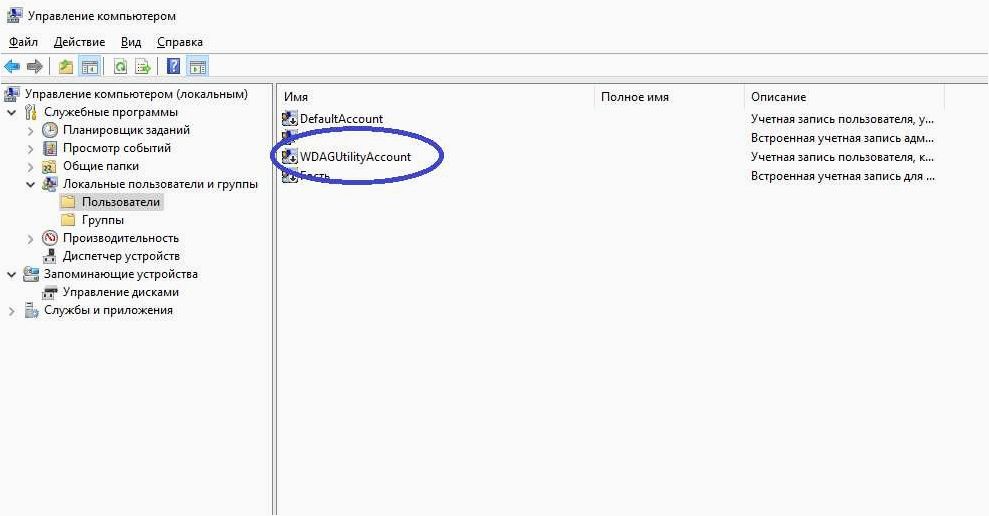Click the Запоминающие устройства icon
This screenshot has height=516, width=989.
click(x=31, y=274)
